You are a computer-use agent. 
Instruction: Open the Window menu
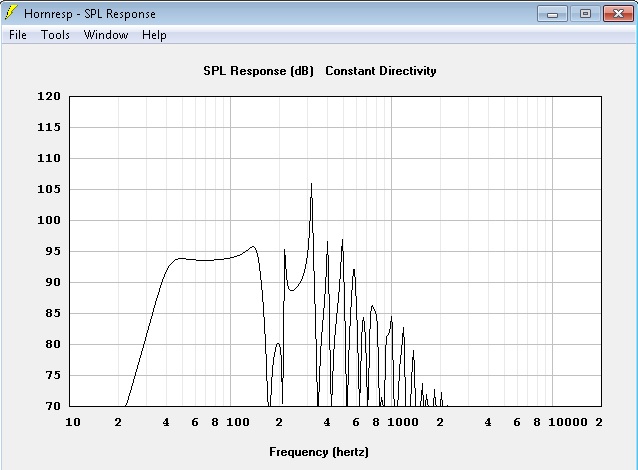coord(106,35)
